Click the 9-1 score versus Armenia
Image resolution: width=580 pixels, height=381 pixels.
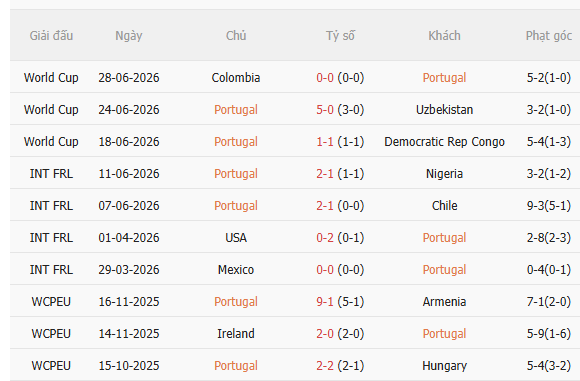pyautogui.click(x=325, y=302)
